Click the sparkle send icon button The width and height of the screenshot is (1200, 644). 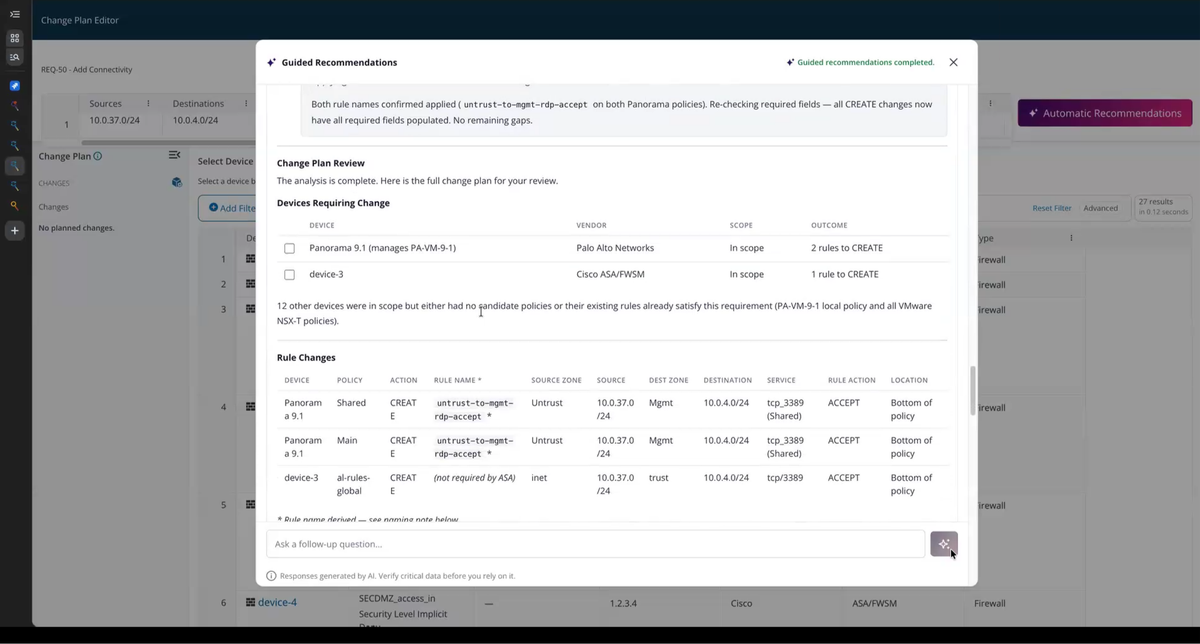click(944, 544)
